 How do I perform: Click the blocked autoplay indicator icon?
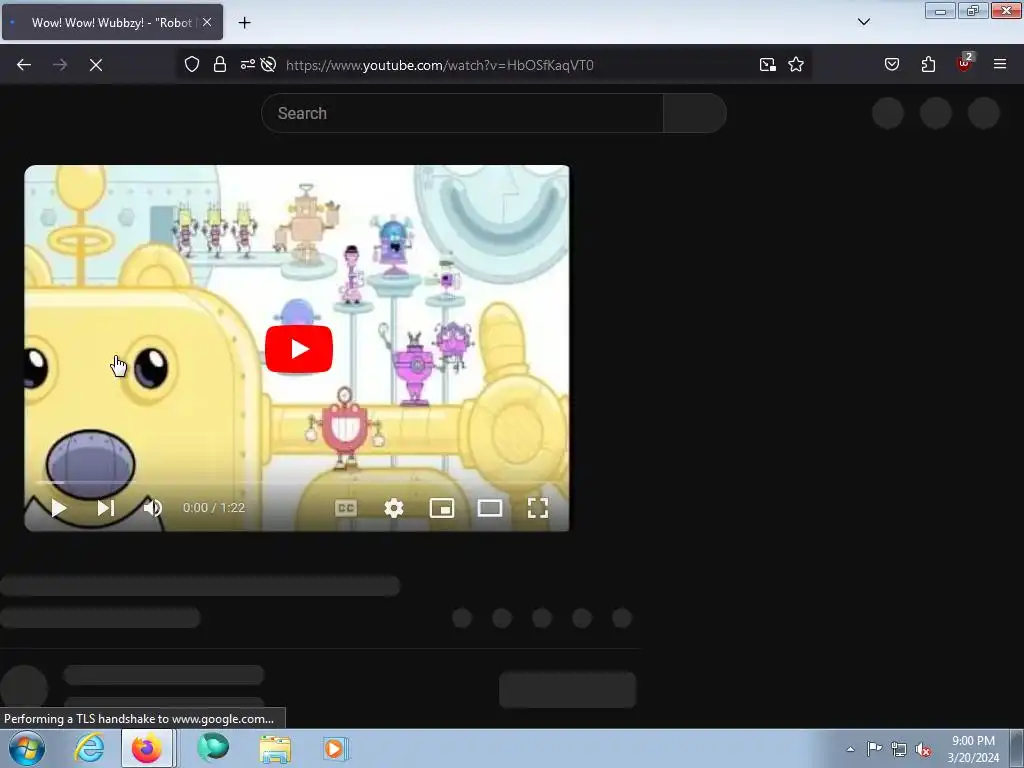coord(268,65)
